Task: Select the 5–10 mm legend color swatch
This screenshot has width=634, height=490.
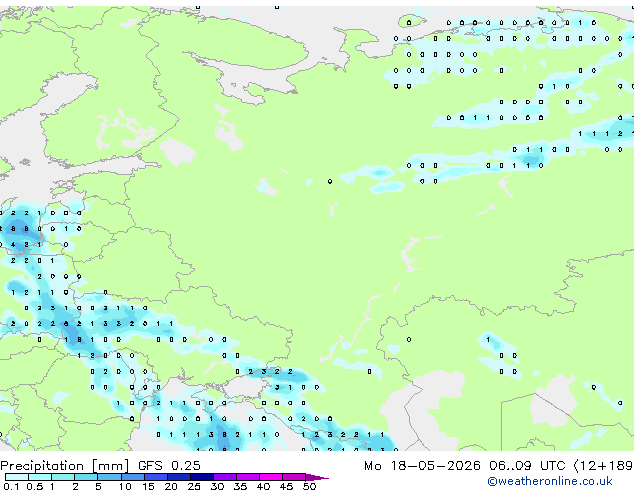Action: 109,477
